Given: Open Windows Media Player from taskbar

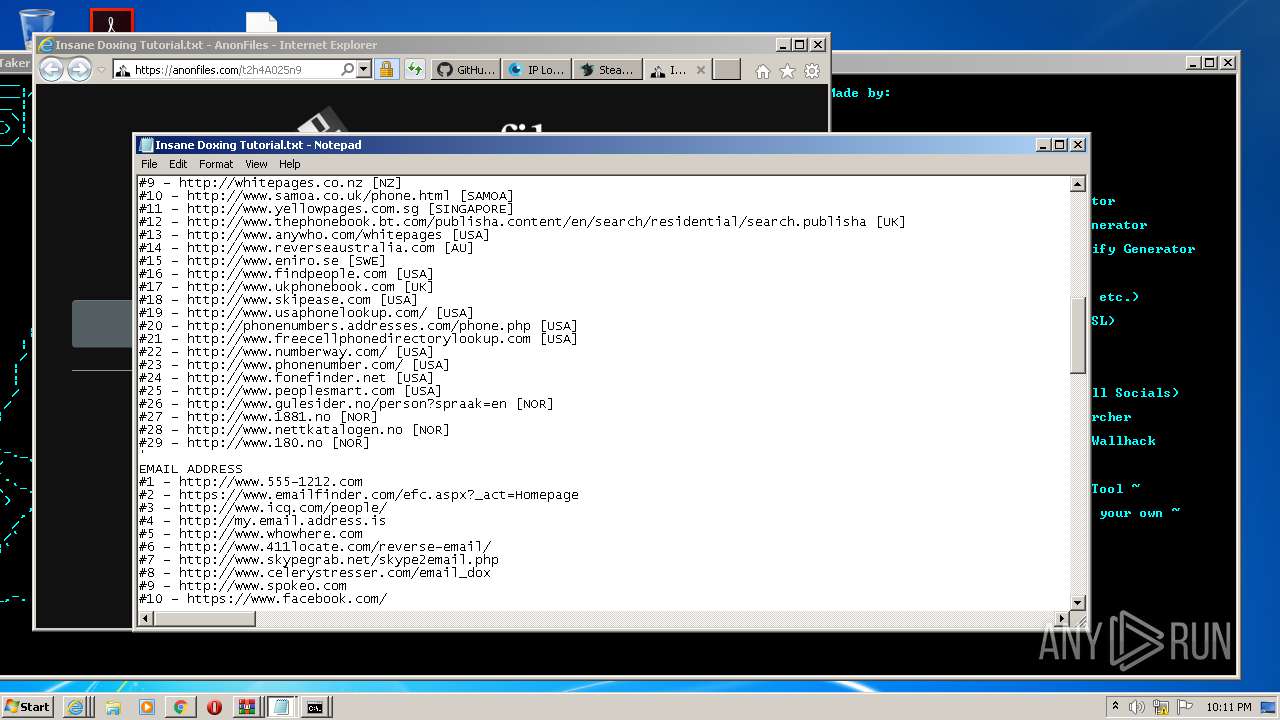Looking at the screenshot, I should click(x=147, y=707).
